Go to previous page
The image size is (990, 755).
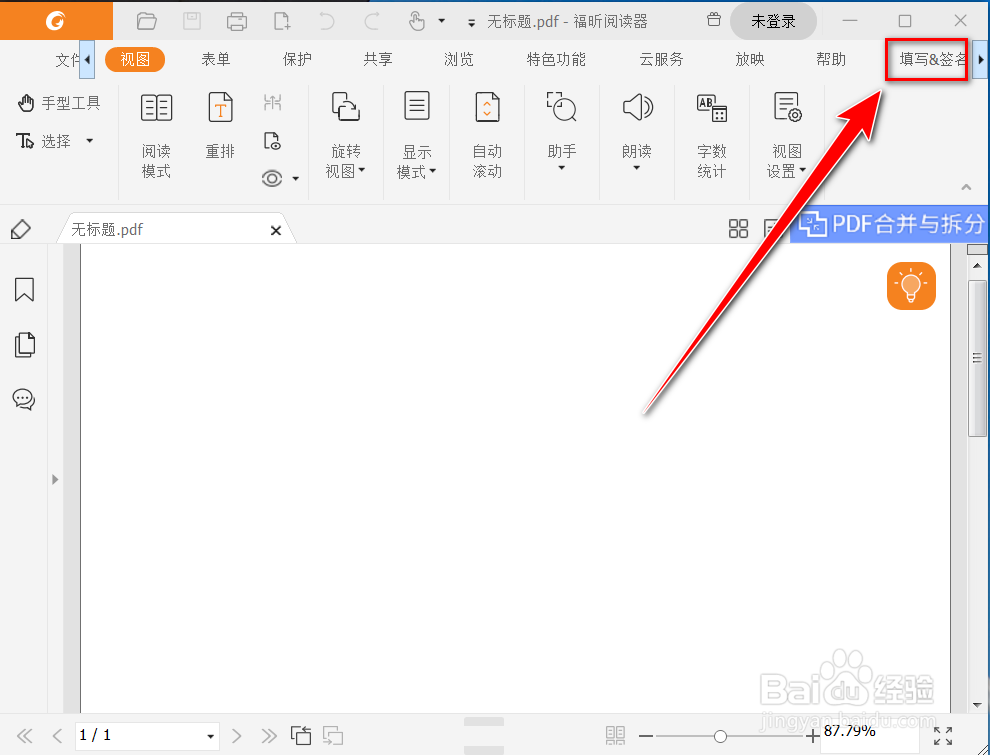(x=57, y=735)
